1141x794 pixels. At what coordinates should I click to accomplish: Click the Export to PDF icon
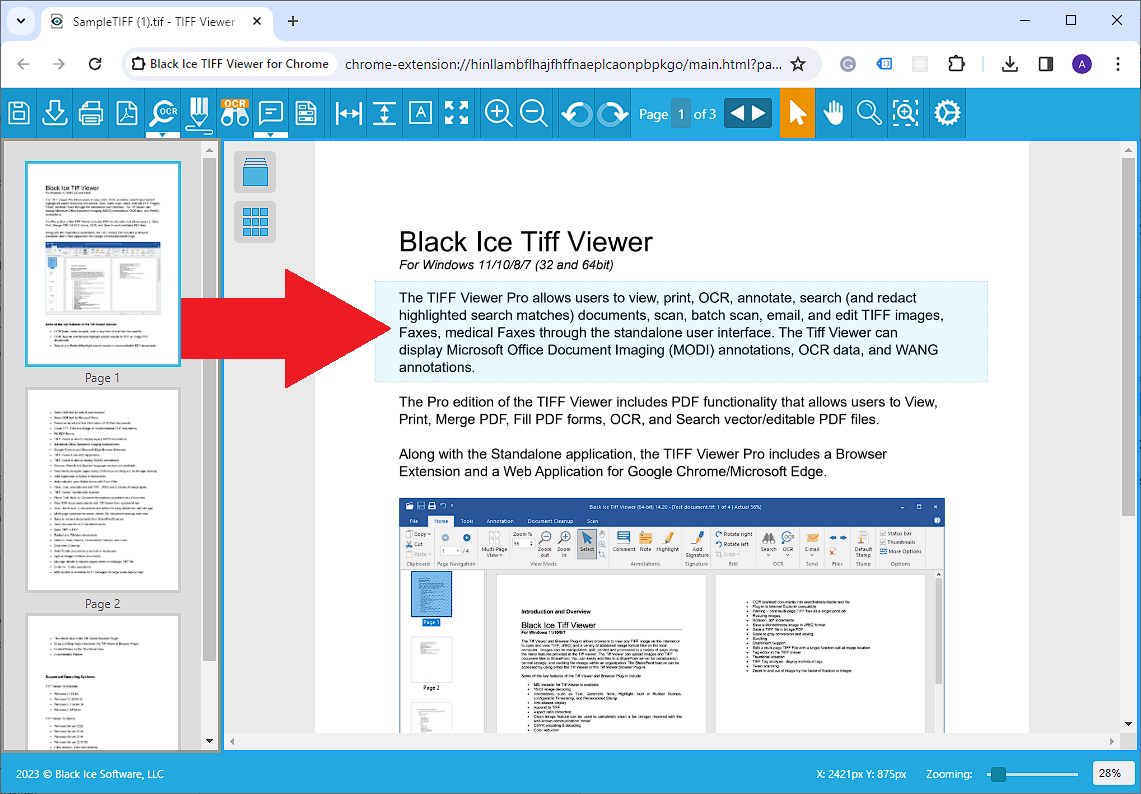(x=126, y=112)
